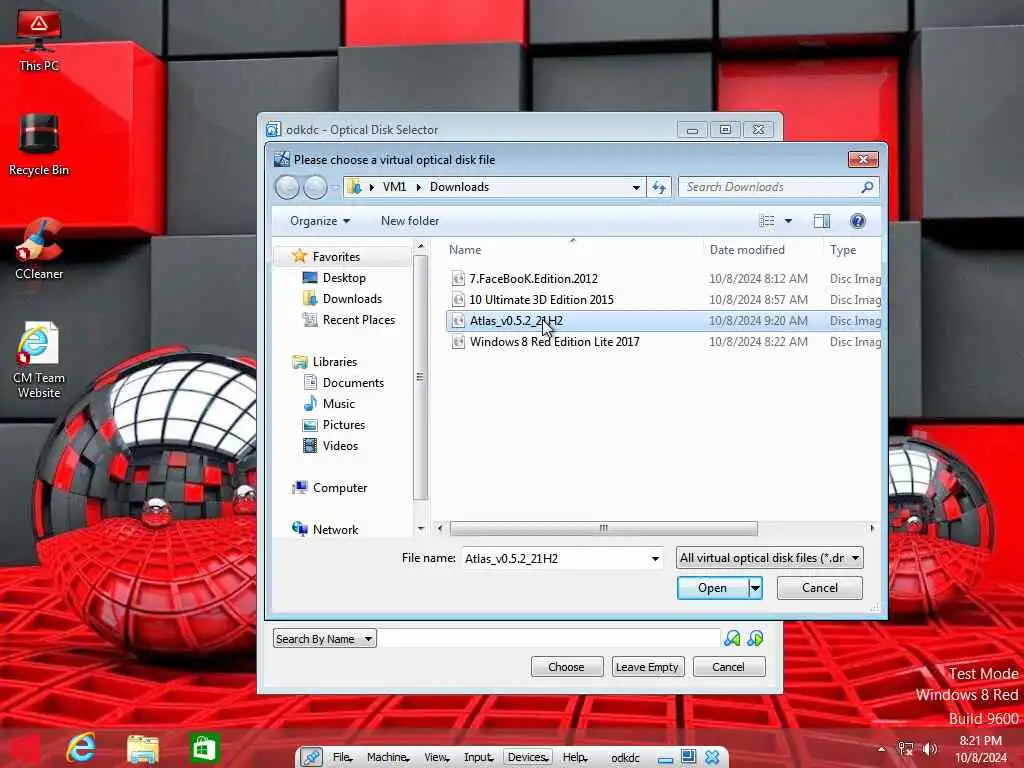The image size is (1024, 768).
Task: Open File Explorer from the taskbar
Action: point(143,748)
